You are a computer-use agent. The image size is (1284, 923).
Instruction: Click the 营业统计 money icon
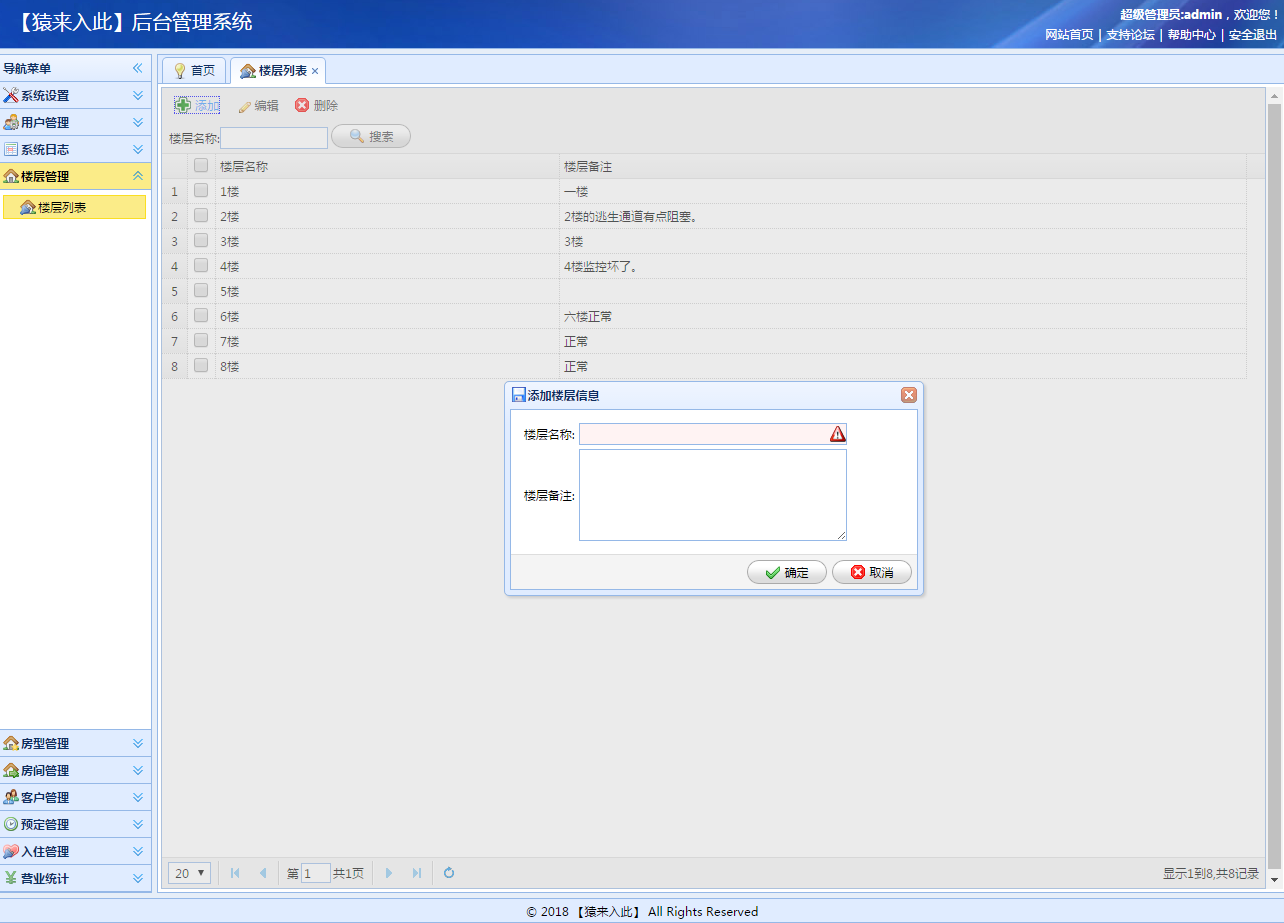(x=11, y=878)
